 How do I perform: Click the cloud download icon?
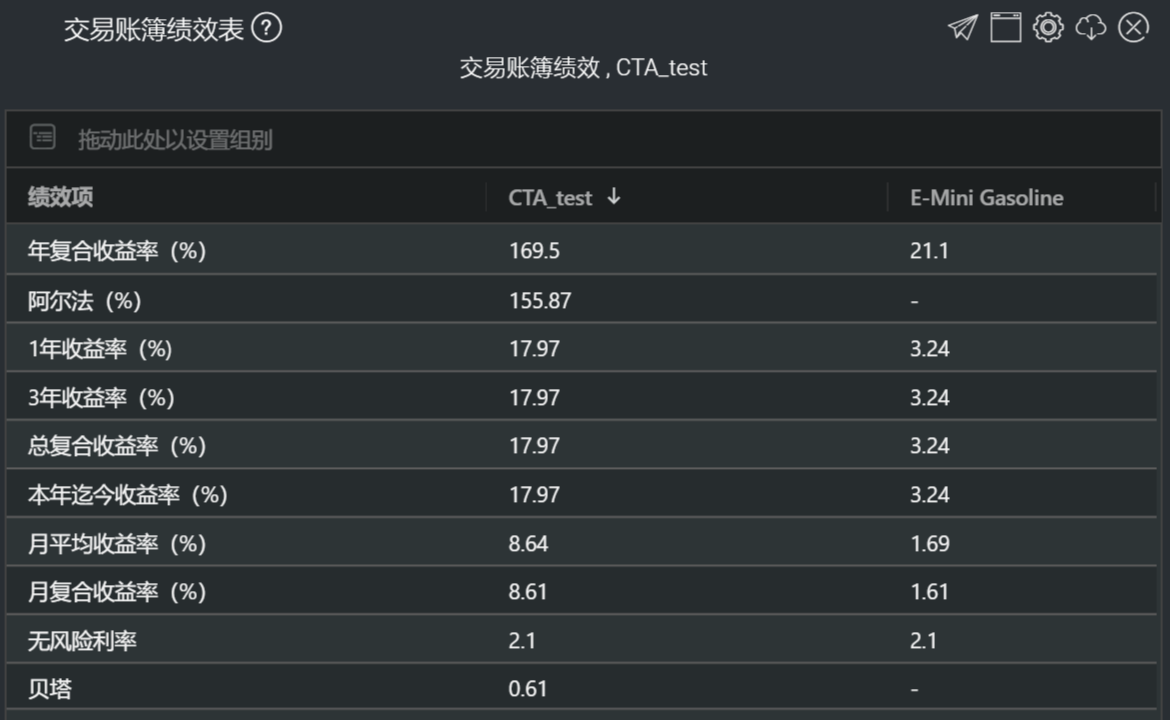[1090, 28]
